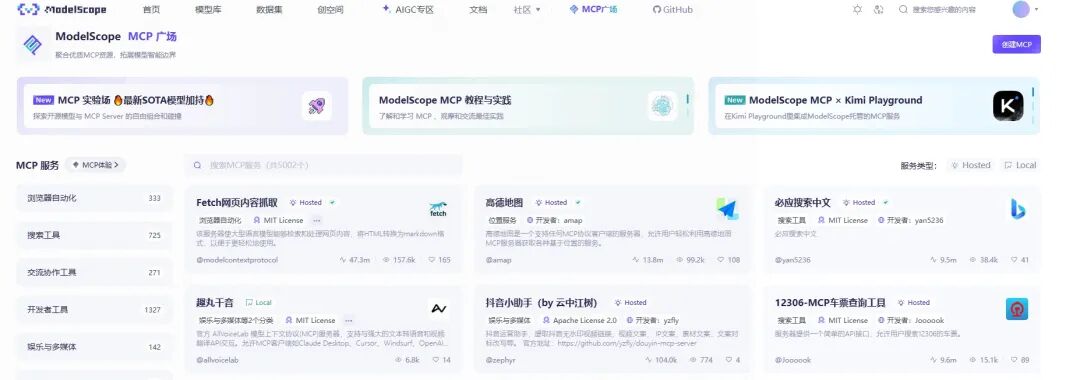Click the verified check badge on 必应搜索中文 card
This screenshot has height=380, width=1080.
click(x=885, y=202)
